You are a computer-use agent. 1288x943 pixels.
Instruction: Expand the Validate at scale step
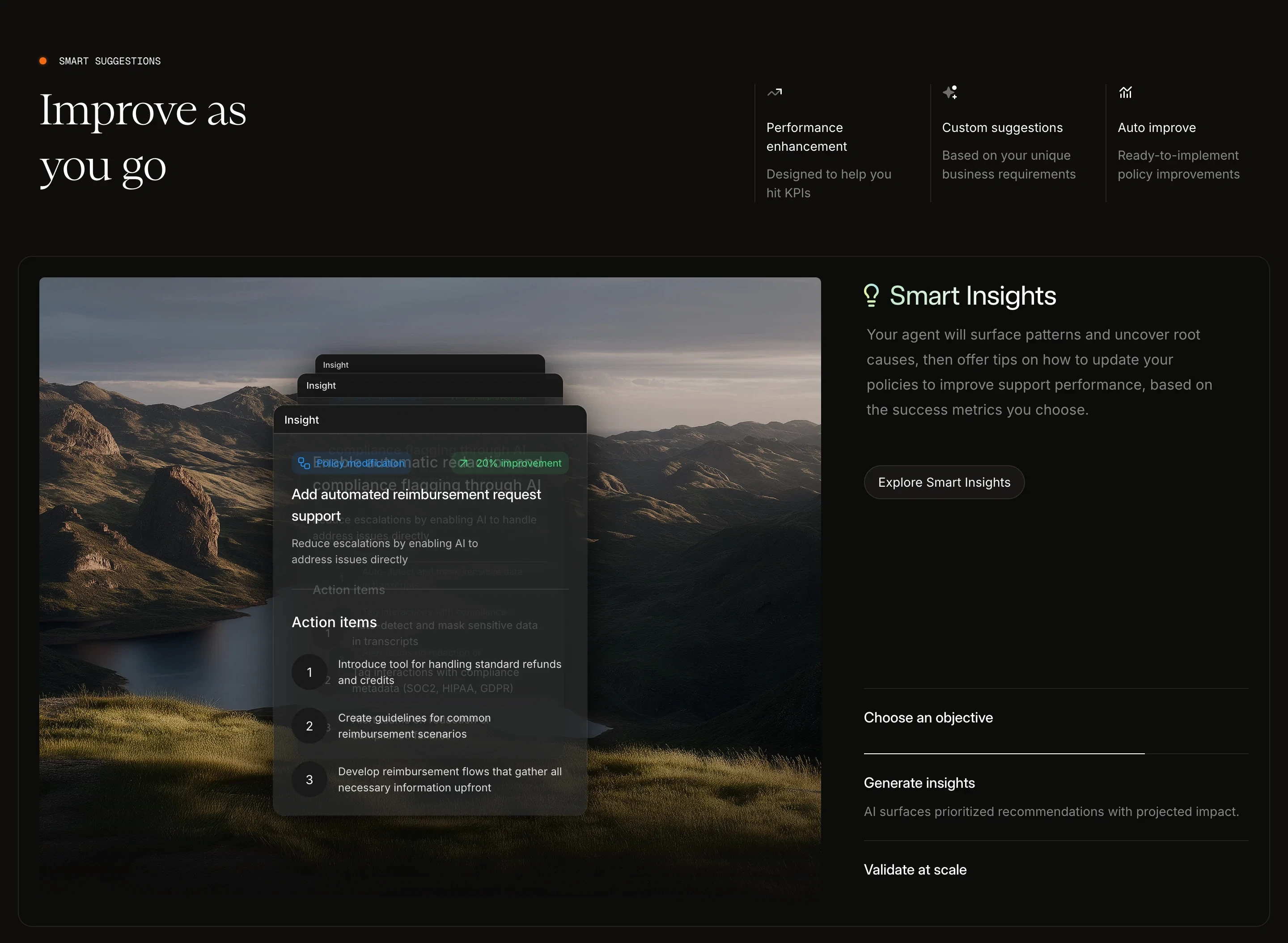pos(915,869)
